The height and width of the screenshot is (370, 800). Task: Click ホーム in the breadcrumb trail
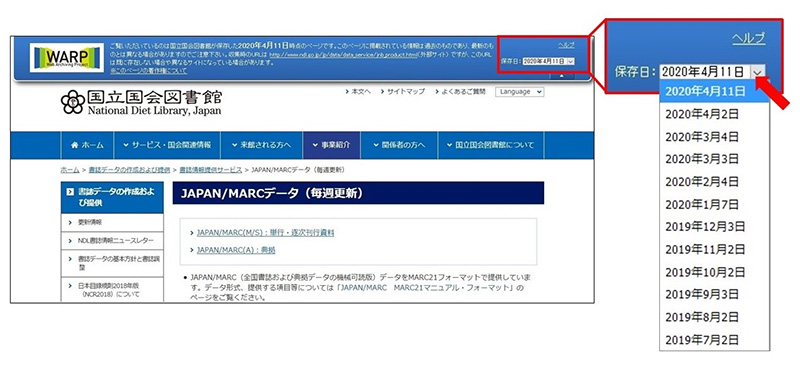[70, 169]
